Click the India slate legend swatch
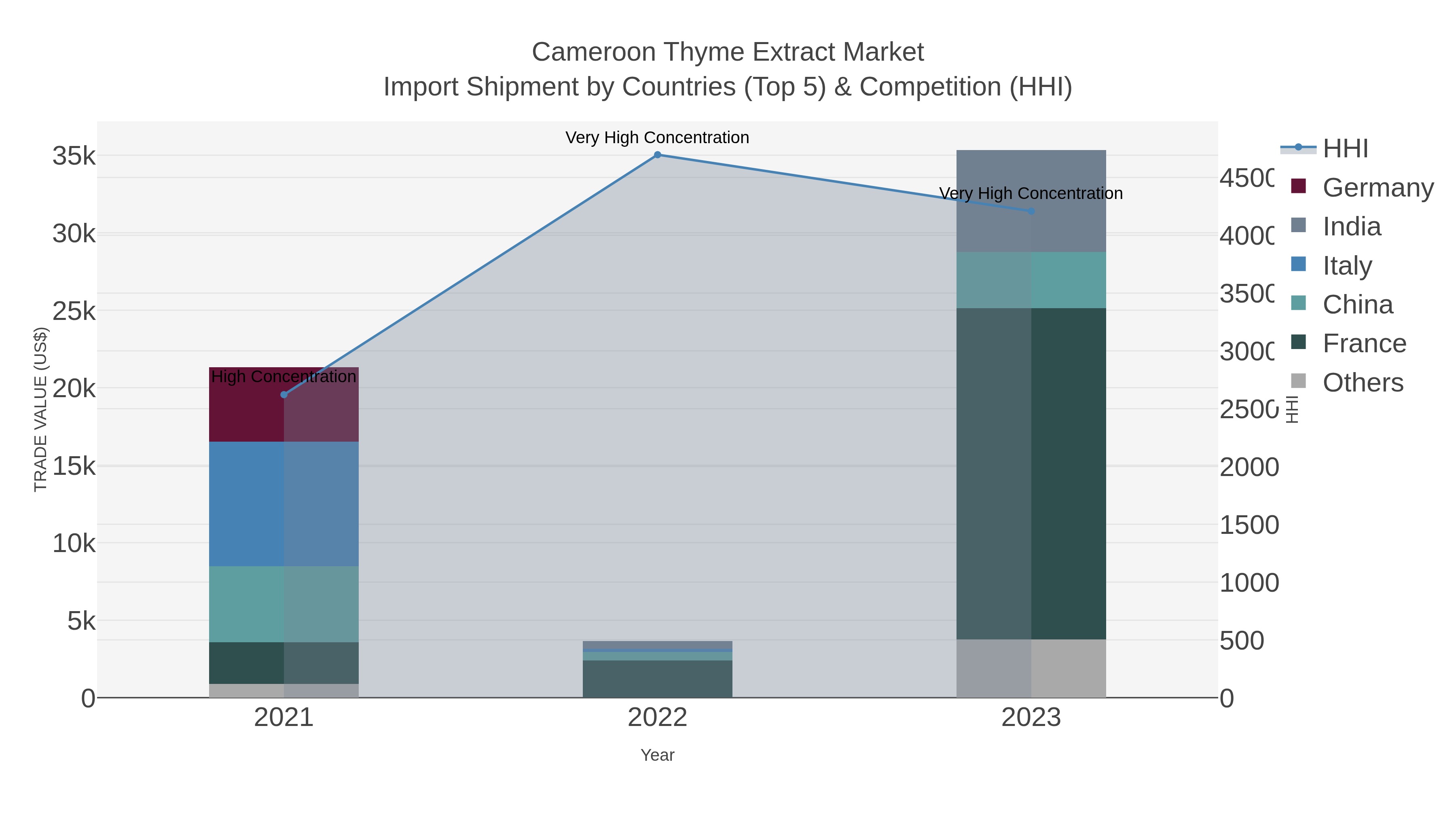The width and height of the screenshot is (1456, 819). tap(1299, 225)
